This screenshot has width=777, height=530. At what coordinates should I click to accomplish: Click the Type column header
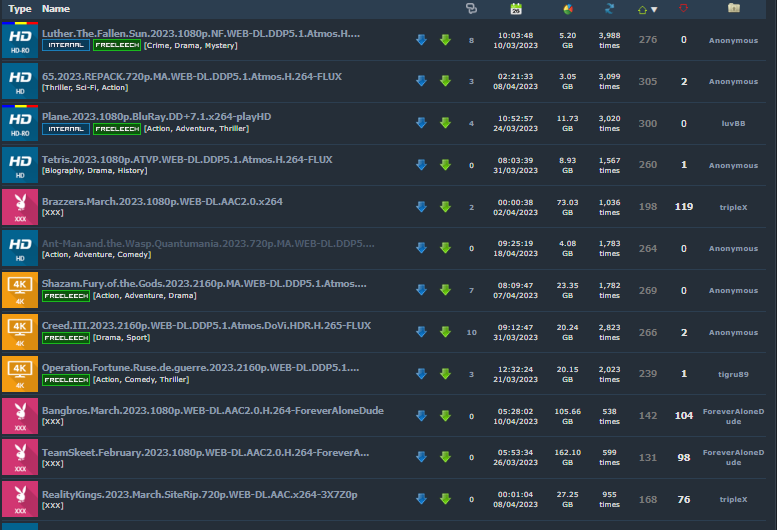[20, 9]
